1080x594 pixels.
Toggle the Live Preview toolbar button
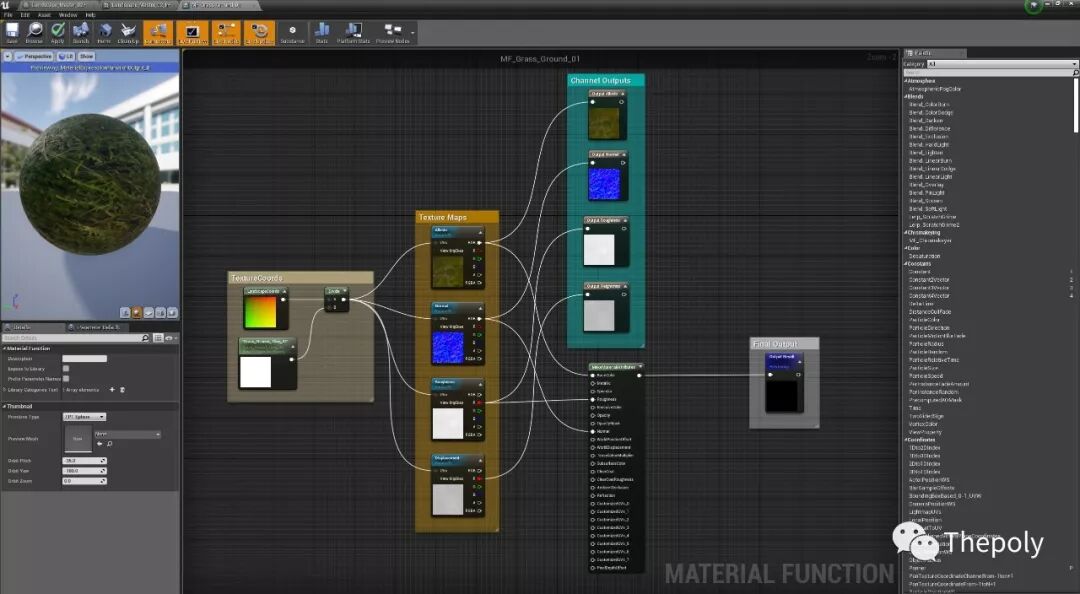click(x=192, y=32)
